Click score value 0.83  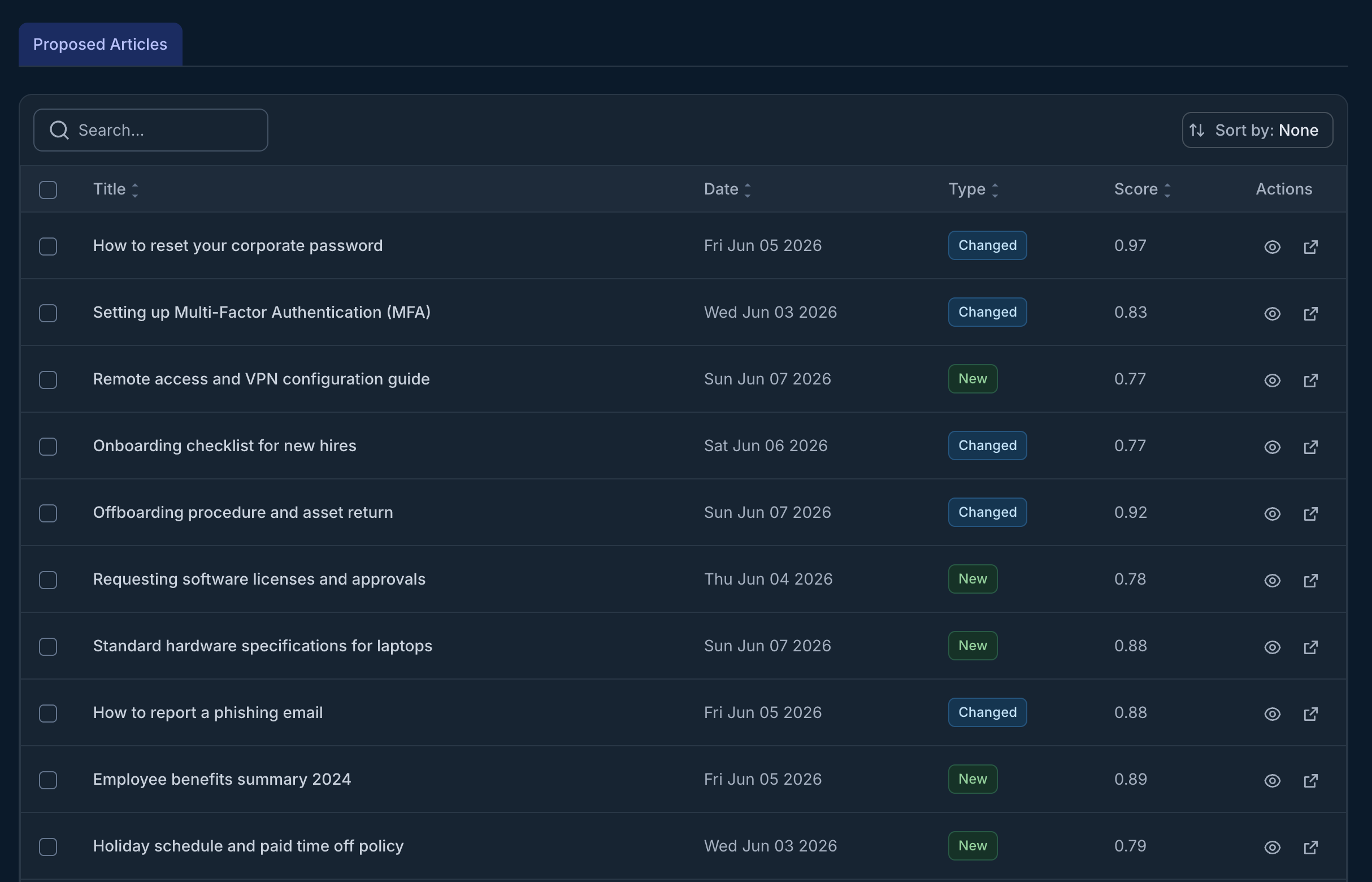pos(1130,312)
